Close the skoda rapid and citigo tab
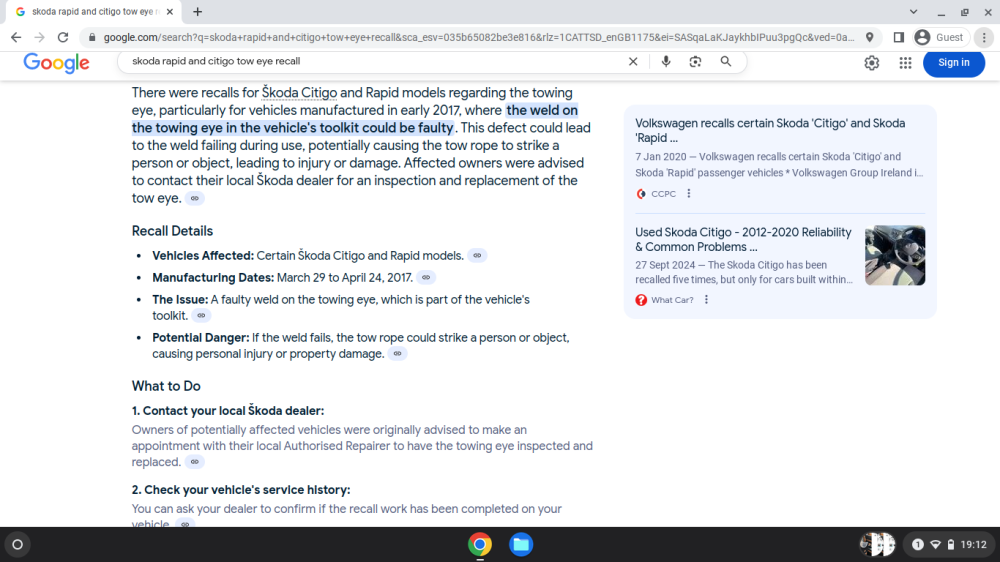 (x=170, y=11)
